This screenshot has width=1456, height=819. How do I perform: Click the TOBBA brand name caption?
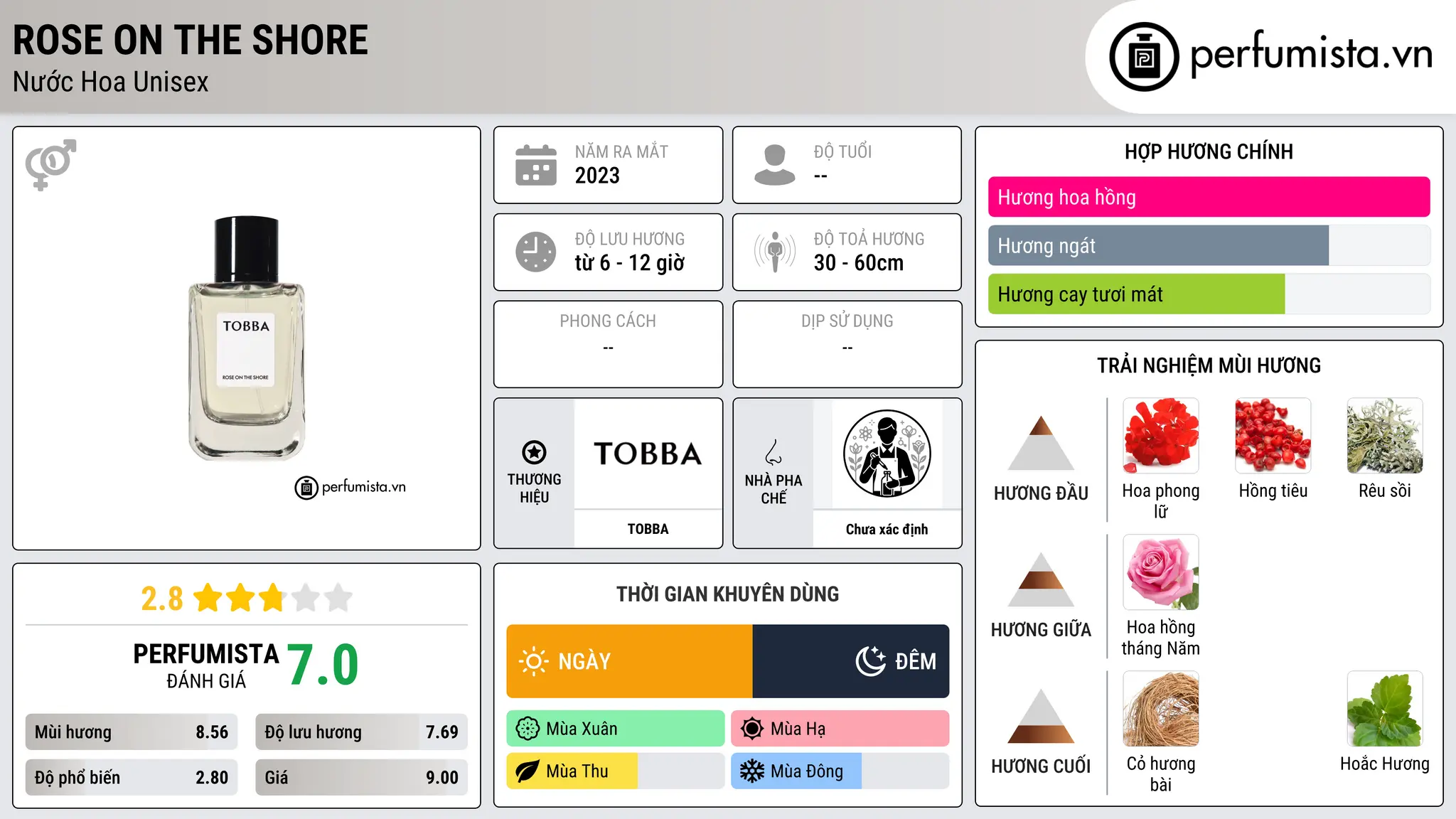tap(648, 529)
